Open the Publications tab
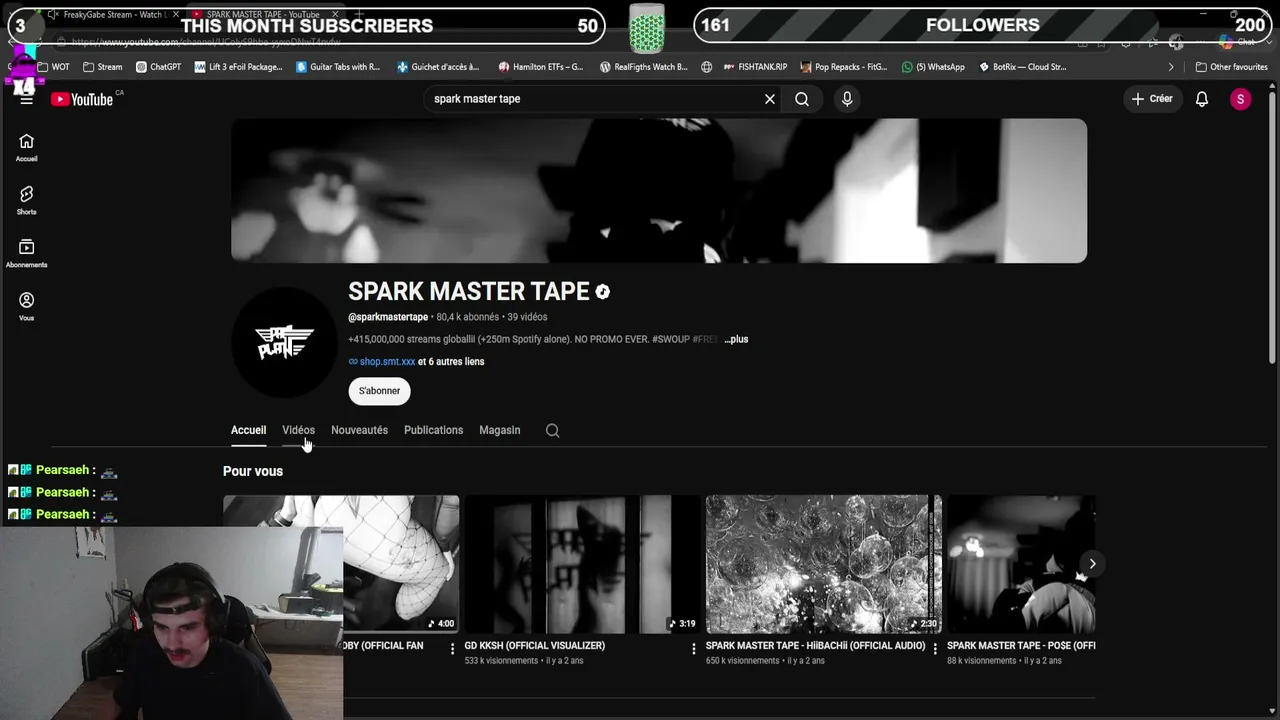The width and height of the screenshot is (1280, 720). (433, 430)
